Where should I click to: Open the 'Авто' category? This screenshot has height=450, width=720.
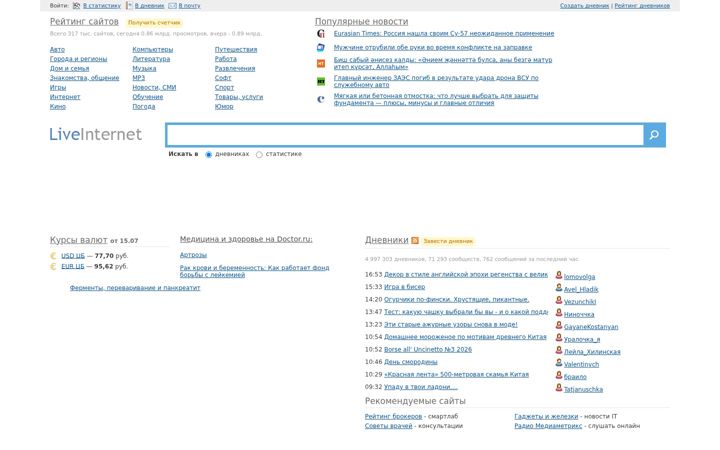[x=57, y=50]
